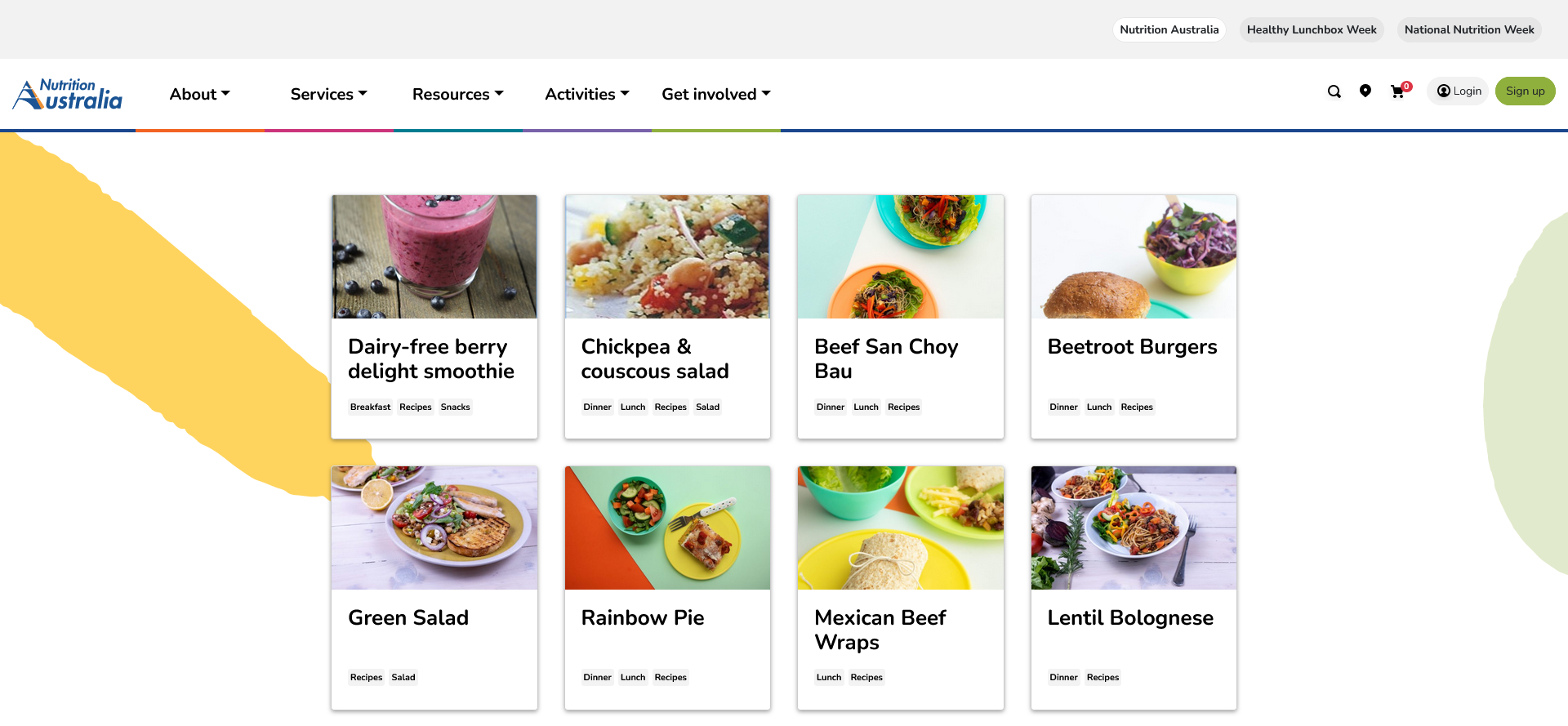This screenshot has width=1568, height=726.
Task: Click the green Sign up button
Action: (x=1525, y=91)
